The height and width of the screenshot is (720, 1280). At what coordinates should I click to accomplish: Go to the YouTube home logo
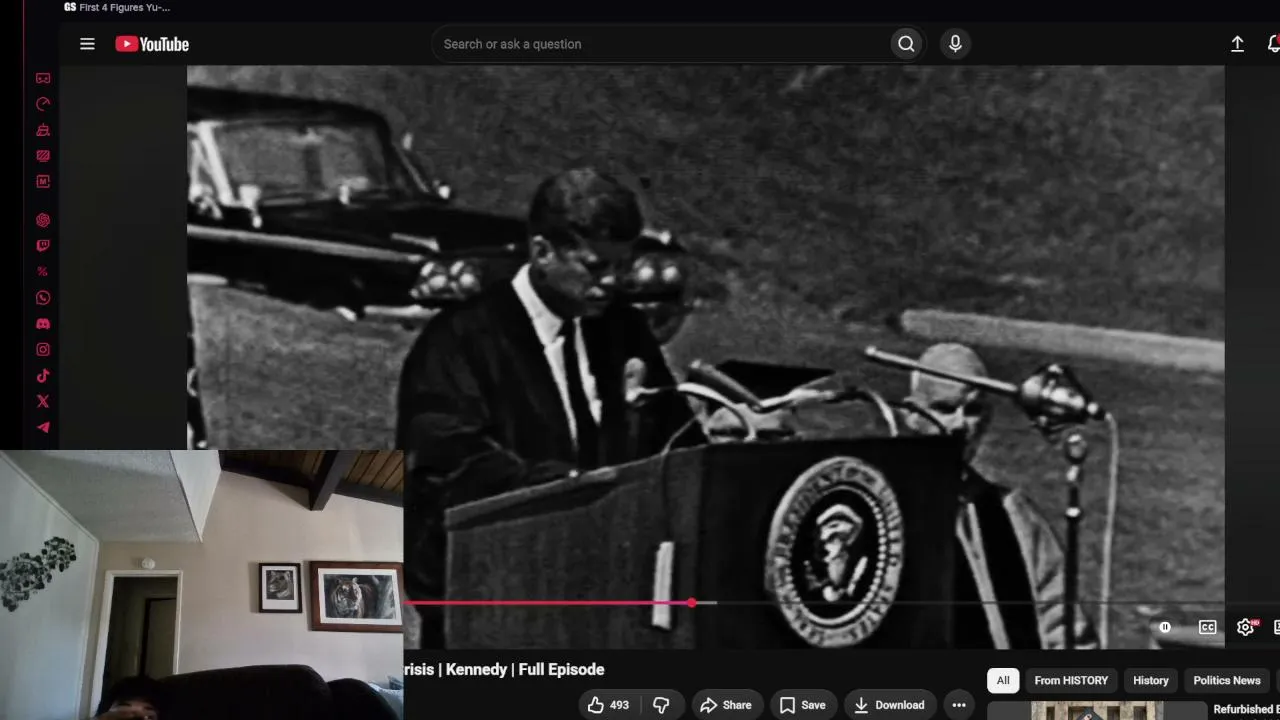(152, 44)
